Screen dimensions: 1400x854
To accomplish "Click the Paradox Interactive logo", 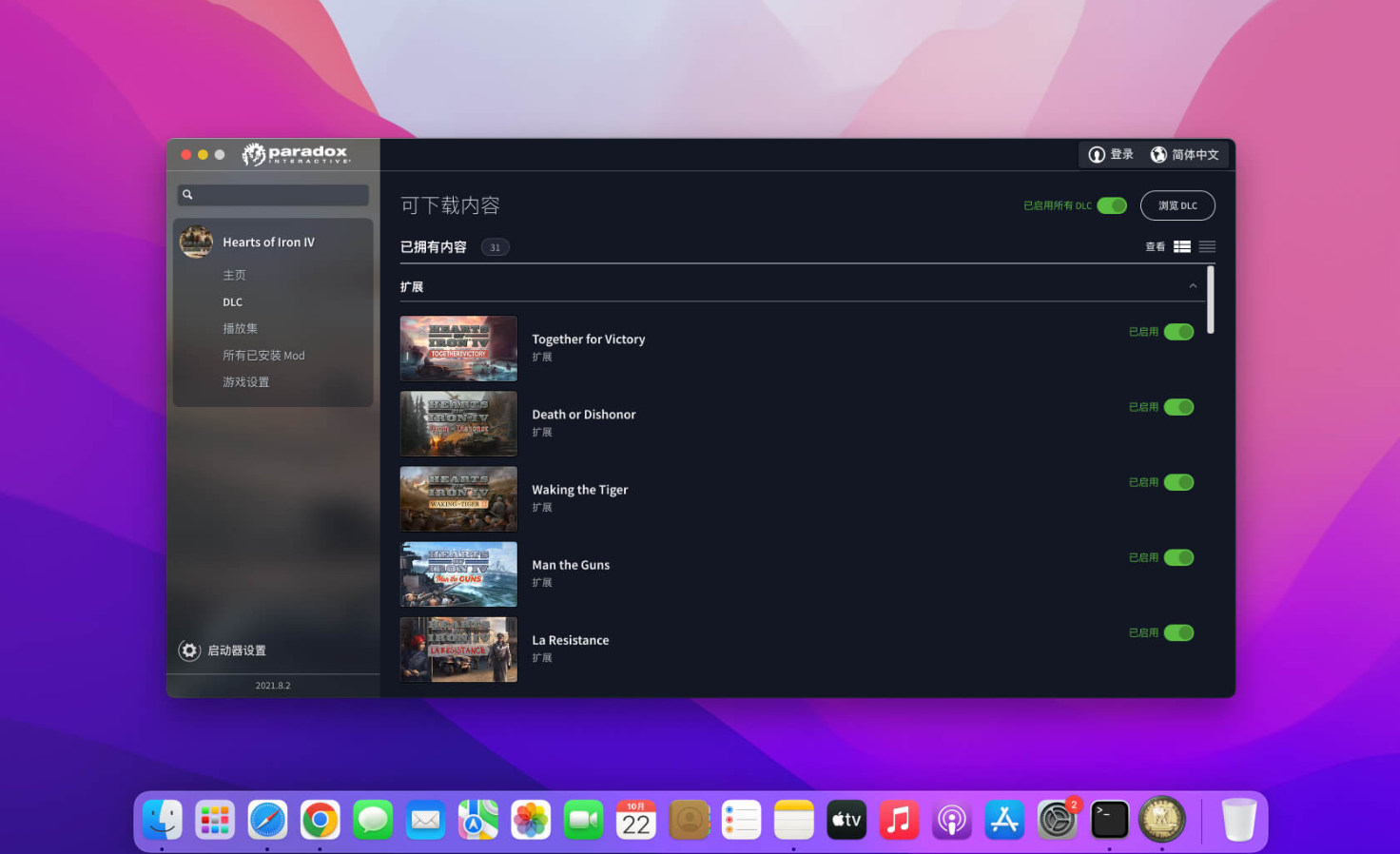I will (296, 154).
